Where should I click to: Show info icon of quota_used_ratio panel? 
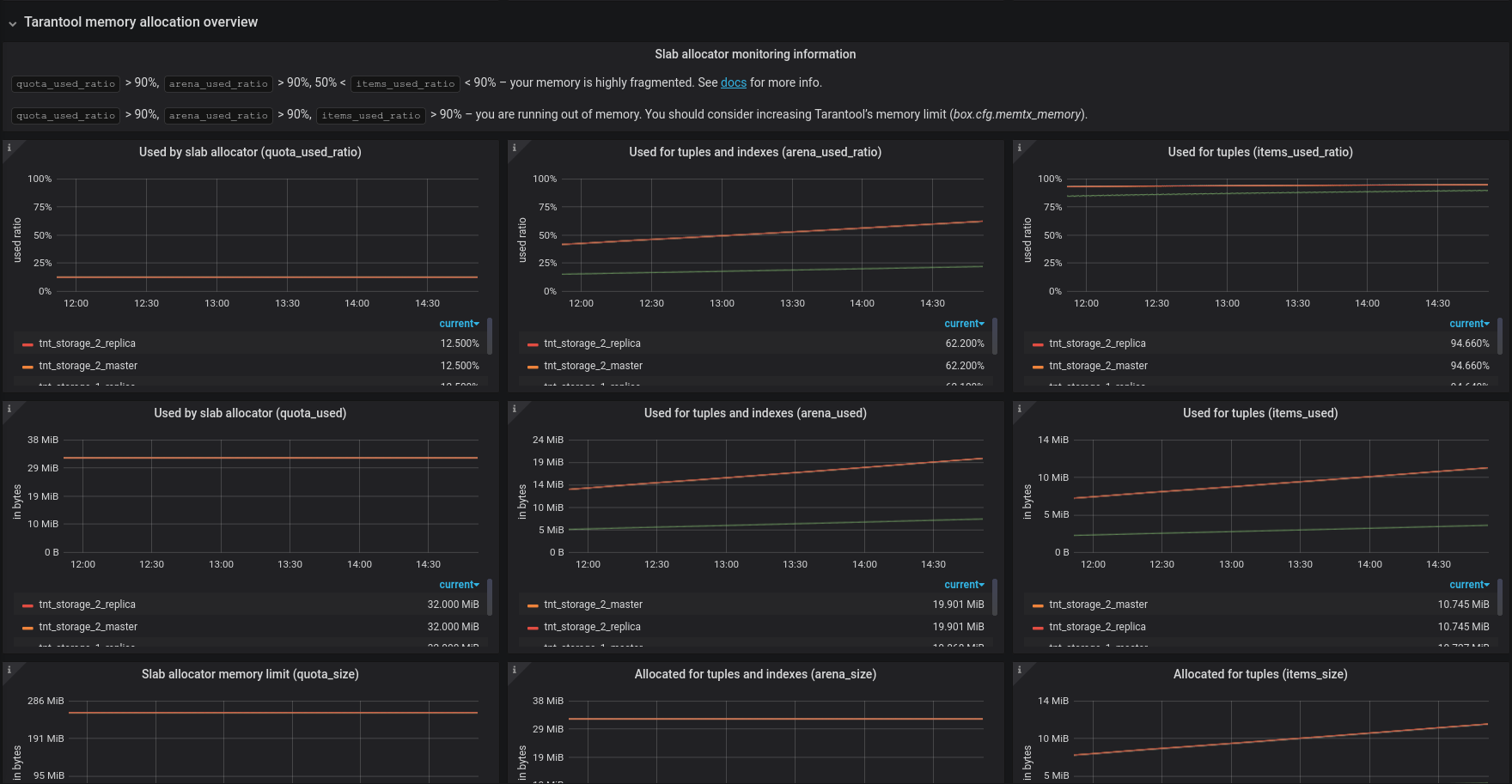coord(9,148)
